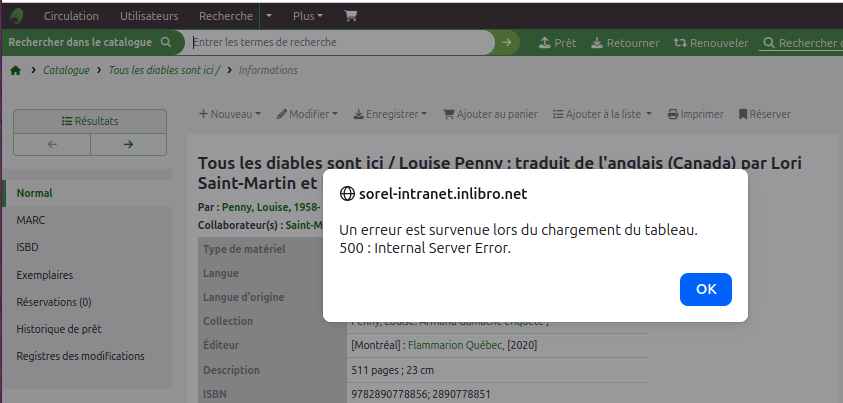Switch to the MARC view tab

coord(88,220)
